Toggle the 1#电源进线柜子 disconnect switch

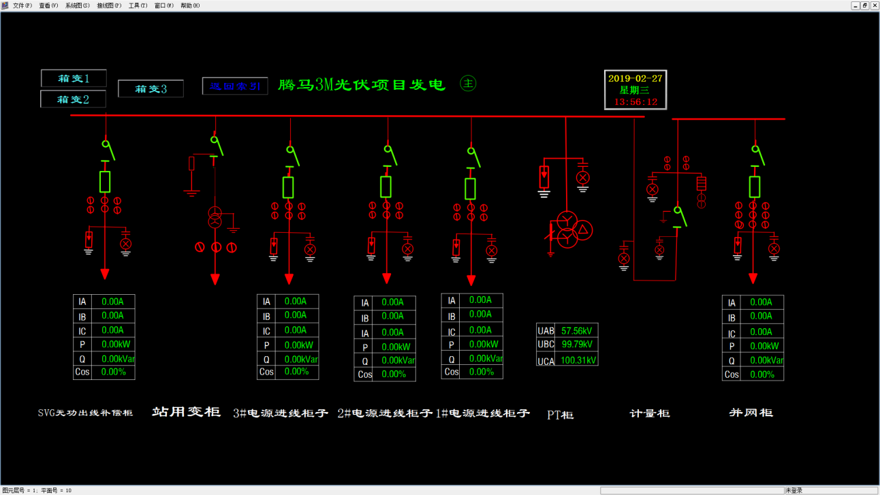pyautogui.click(x=473, y=155)
